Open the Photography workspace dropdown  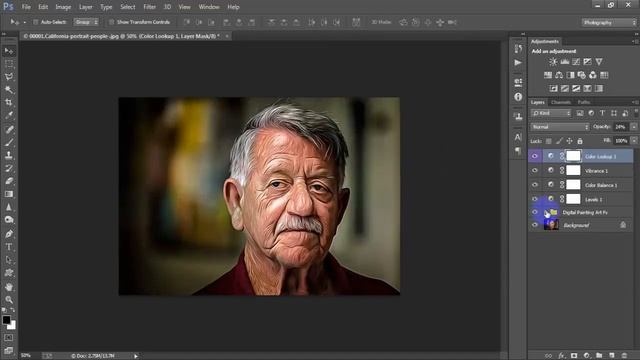(609, 22)
